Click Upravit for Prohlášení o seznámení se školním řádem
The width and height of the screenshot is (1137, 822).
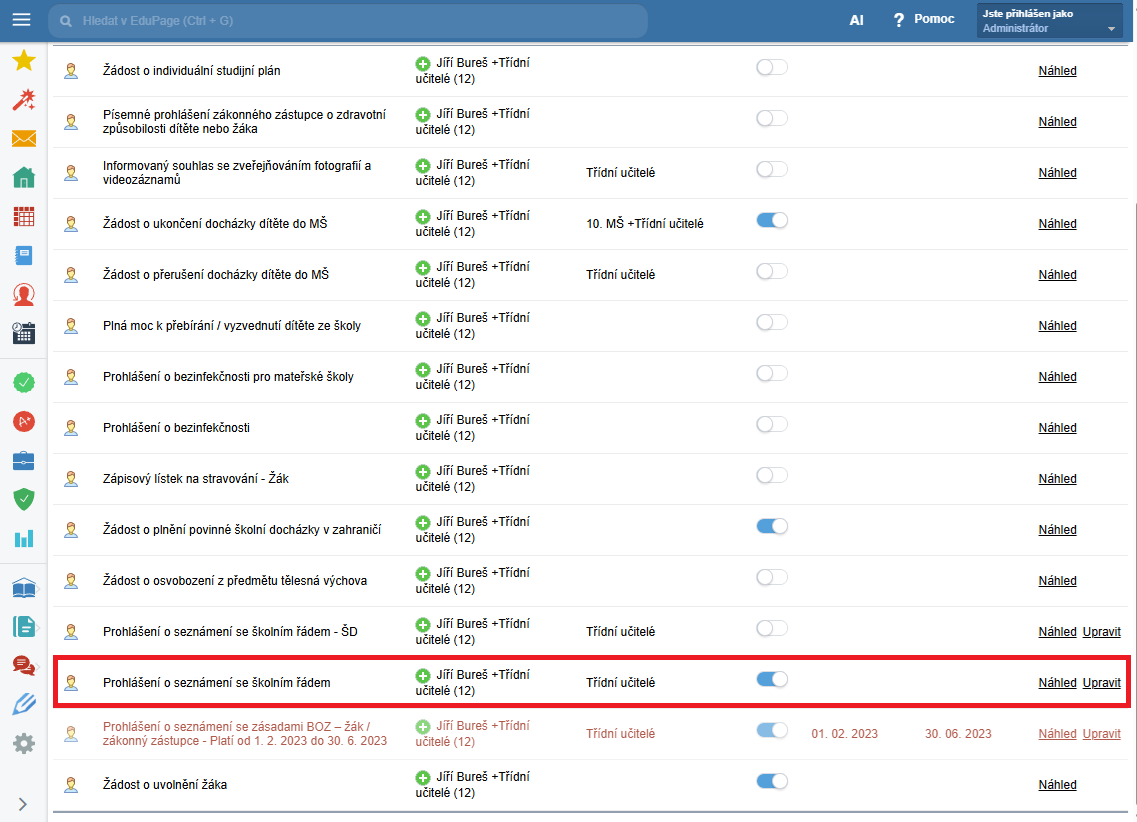coord(1101,683)
